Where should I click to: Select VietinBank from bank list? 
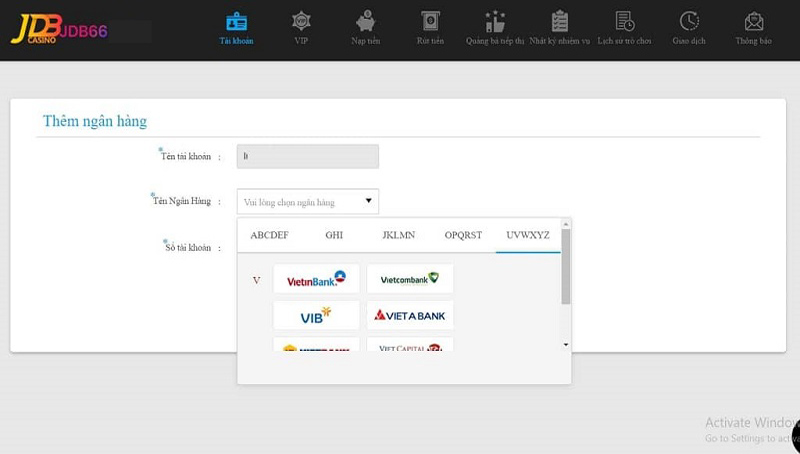click(316, 279)
